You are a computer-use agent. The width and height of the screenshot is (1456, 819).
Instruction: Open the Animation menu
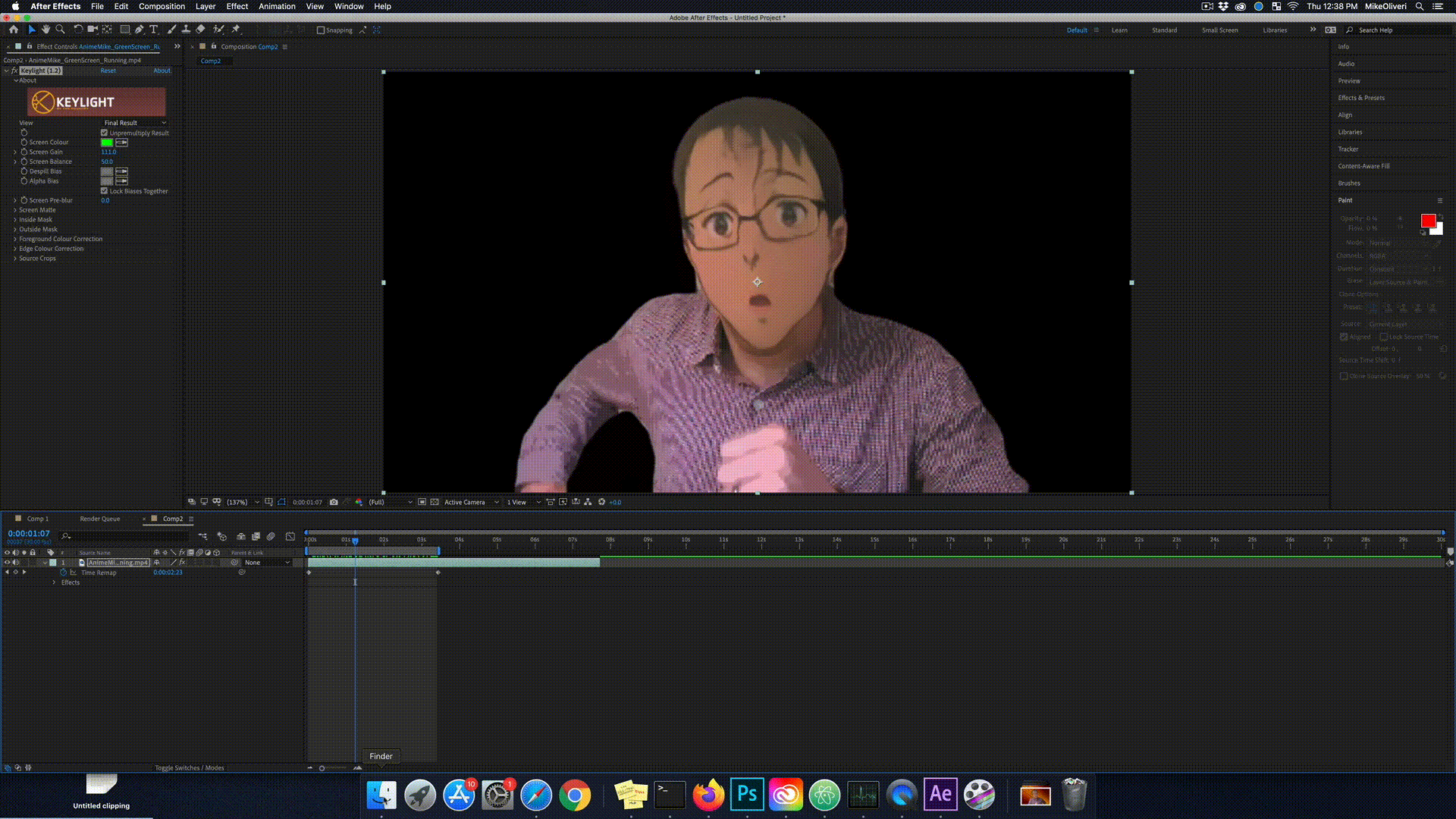coord(277,6)
